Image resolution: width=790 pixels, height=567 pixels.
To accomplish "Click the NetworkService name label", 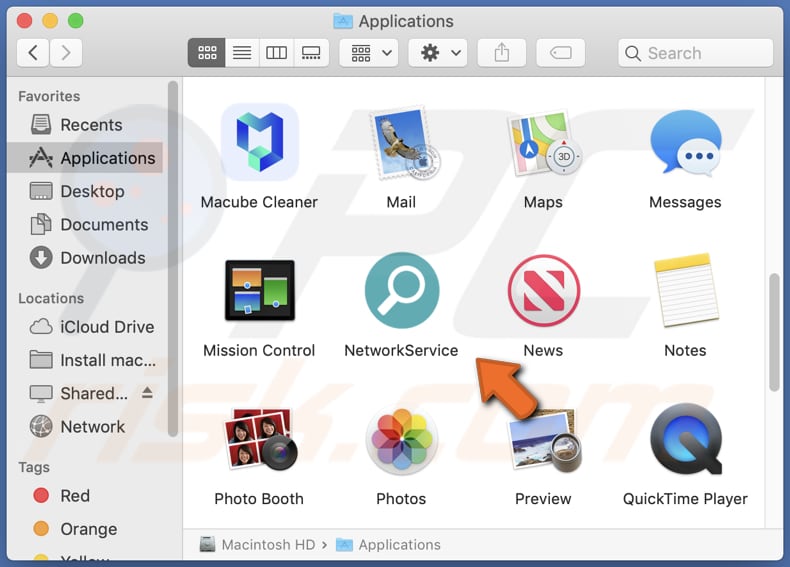I will coord(402,350).
